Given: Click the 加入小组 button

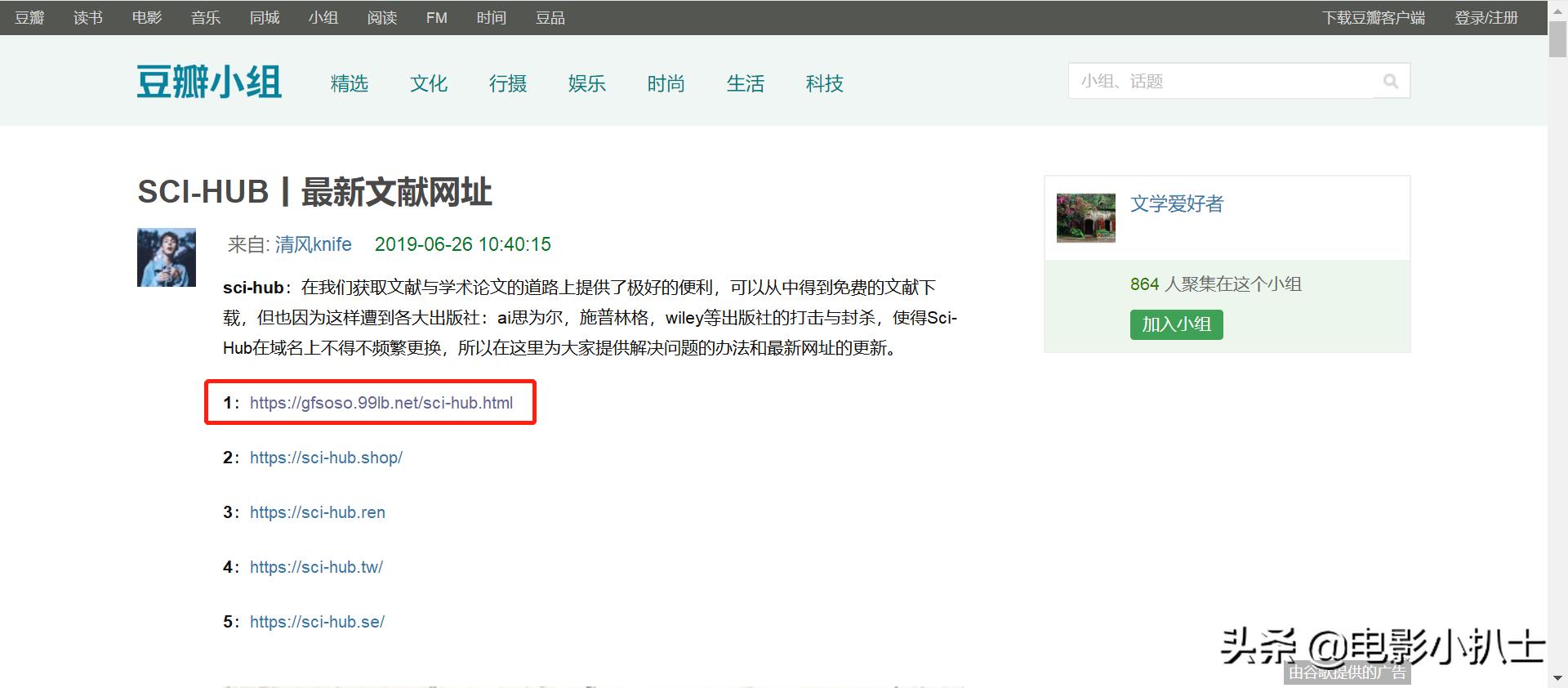Looking at the screenshot, I should tap(1177, 324).
